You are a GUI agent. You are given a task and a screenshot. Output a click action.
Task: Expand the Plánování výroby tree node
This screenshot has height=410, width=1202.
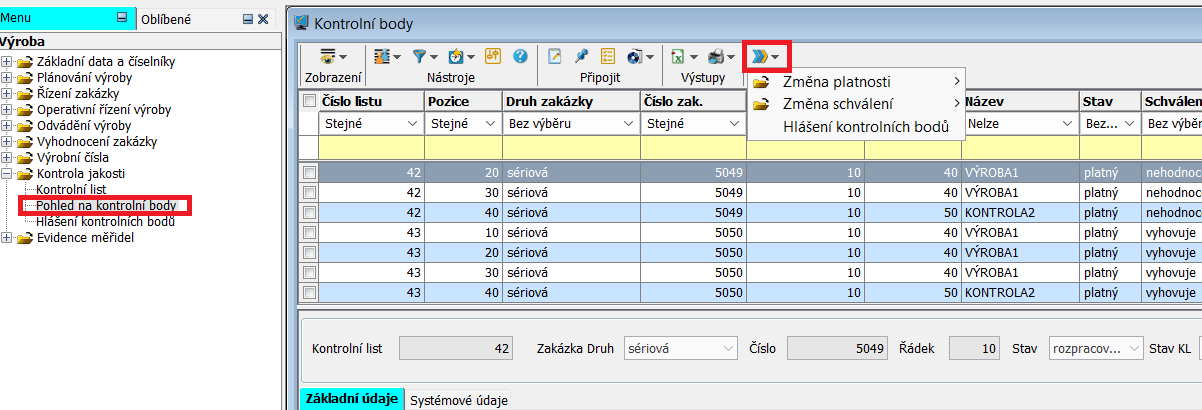tap(7, 78)
